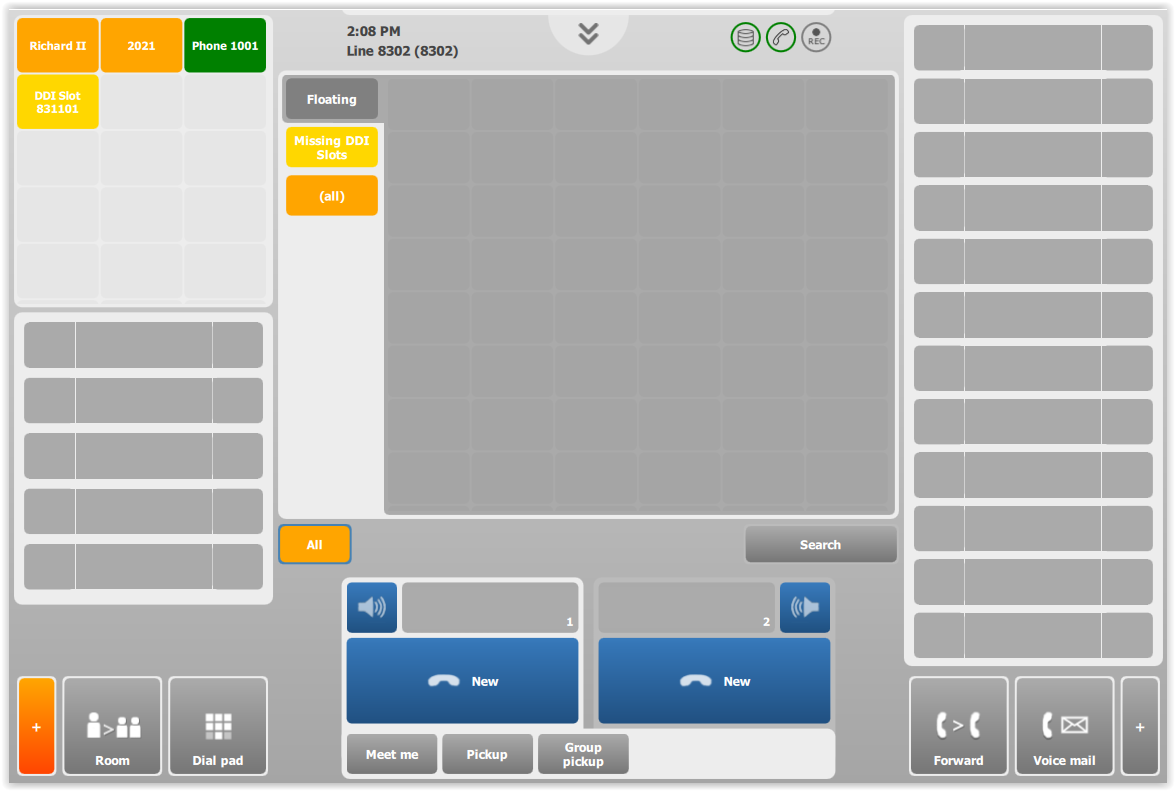Image resolution: width=1175 pixels, height=791 pixels.
Task: Toggle the speaker icon for line 1
Action: pos(372,607)
